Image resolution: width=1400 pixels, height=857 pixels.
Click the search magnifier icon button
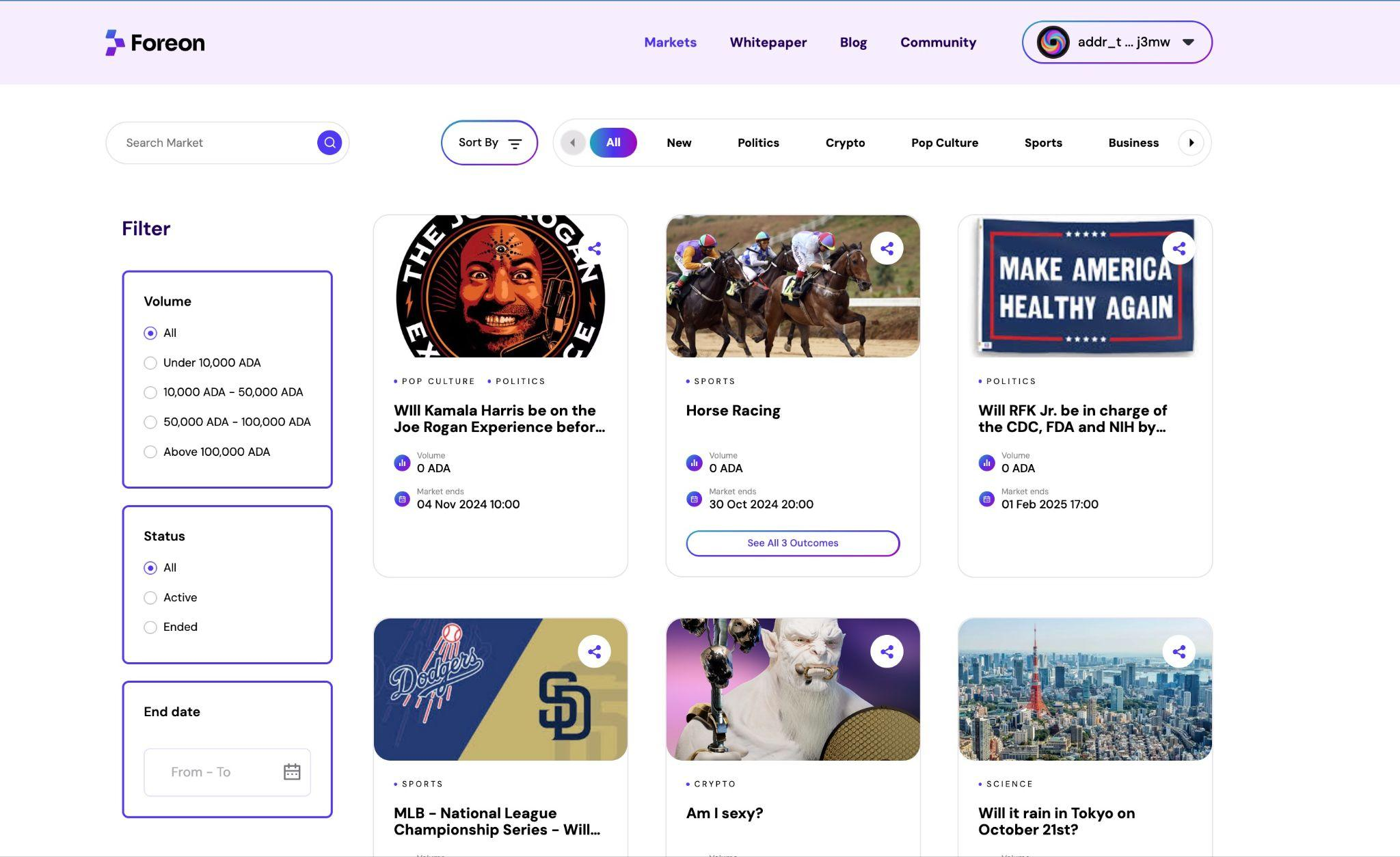[x=329, y=143]
